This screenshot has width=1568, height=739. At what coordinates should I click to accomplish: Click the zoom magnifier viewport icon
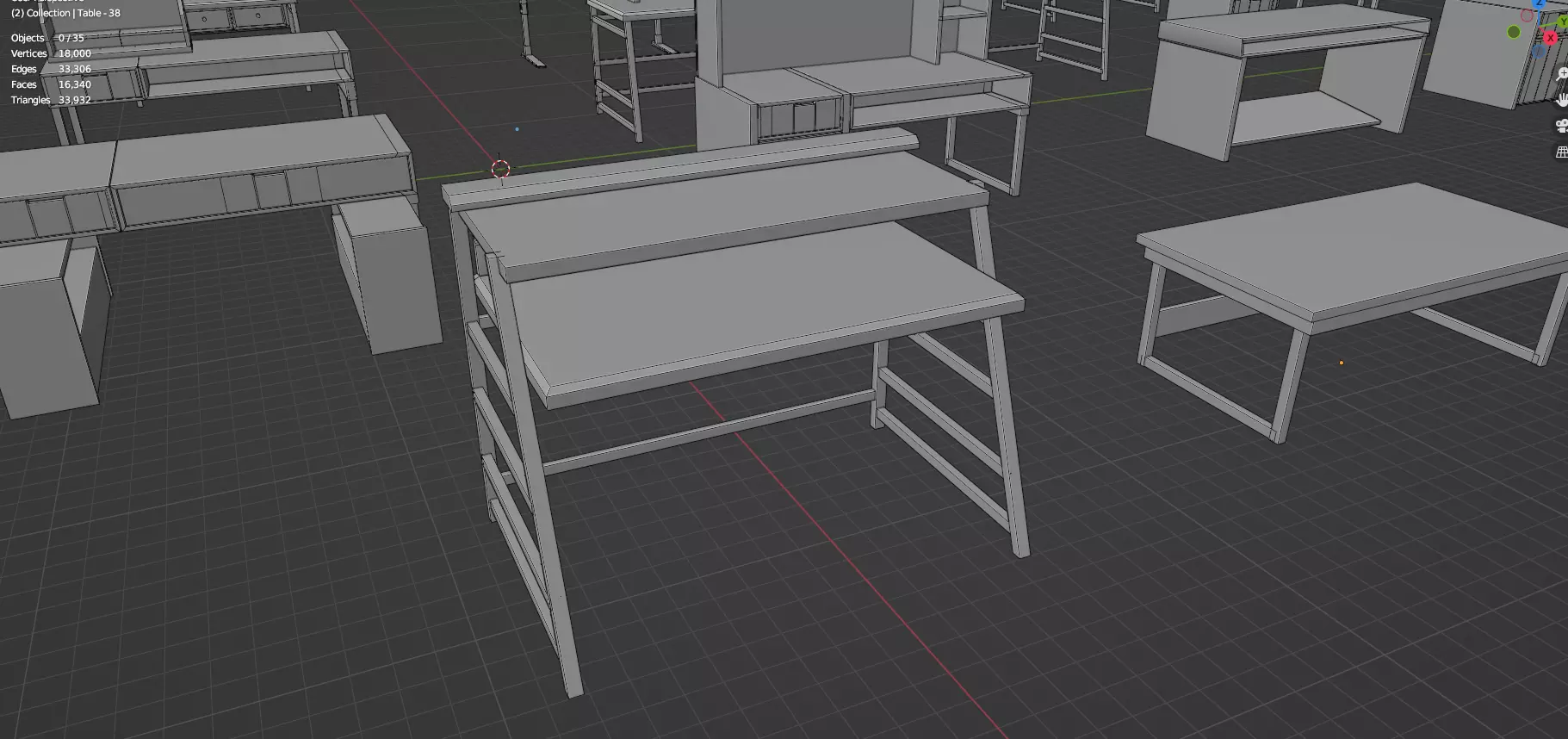[x=1562, y=74]
